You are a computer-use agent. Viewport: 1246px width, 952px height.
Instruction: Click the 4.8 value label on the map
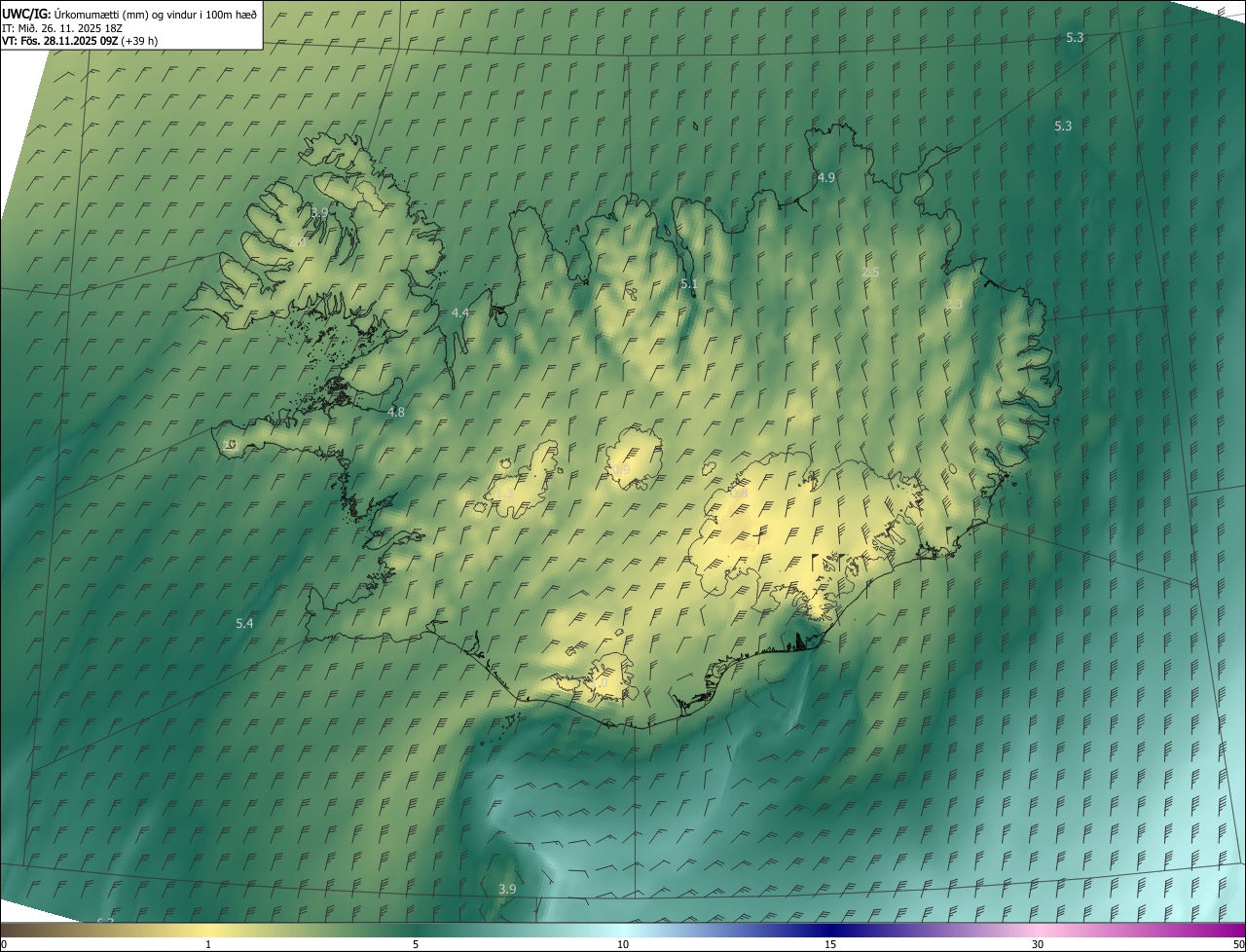tap(396, 412)
